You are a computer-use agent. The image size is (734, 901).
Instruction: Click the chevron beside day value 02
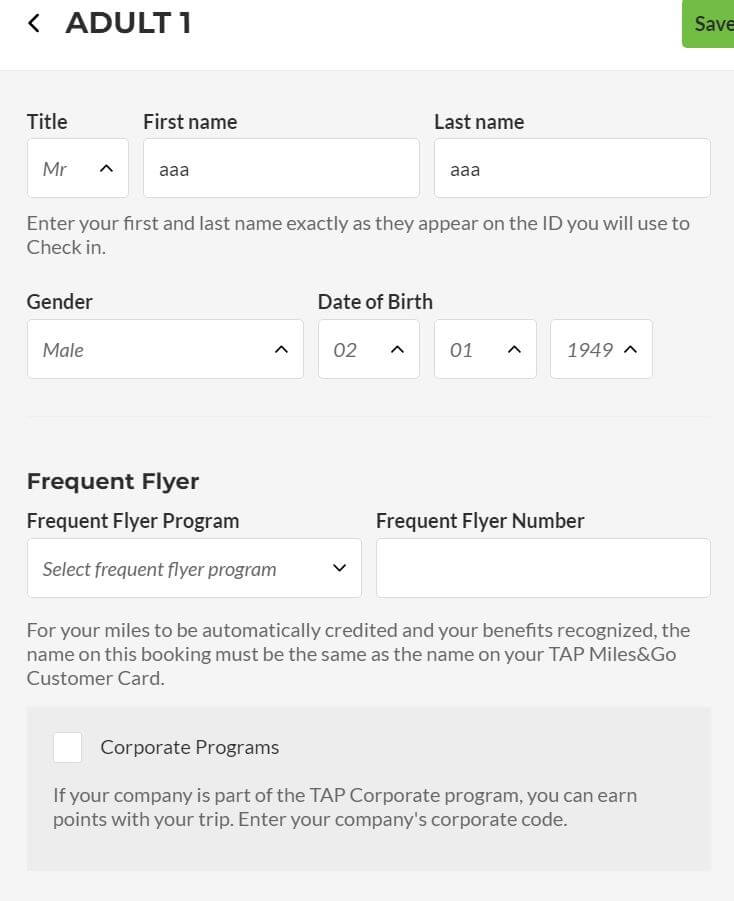[x=397, y=349]
